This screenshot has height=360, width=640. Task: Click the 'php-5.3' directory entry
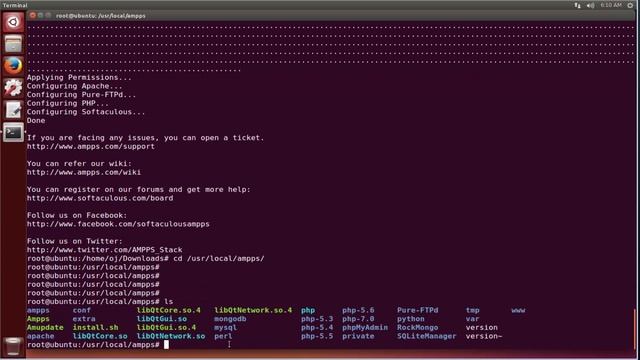[x=317, y=319]
